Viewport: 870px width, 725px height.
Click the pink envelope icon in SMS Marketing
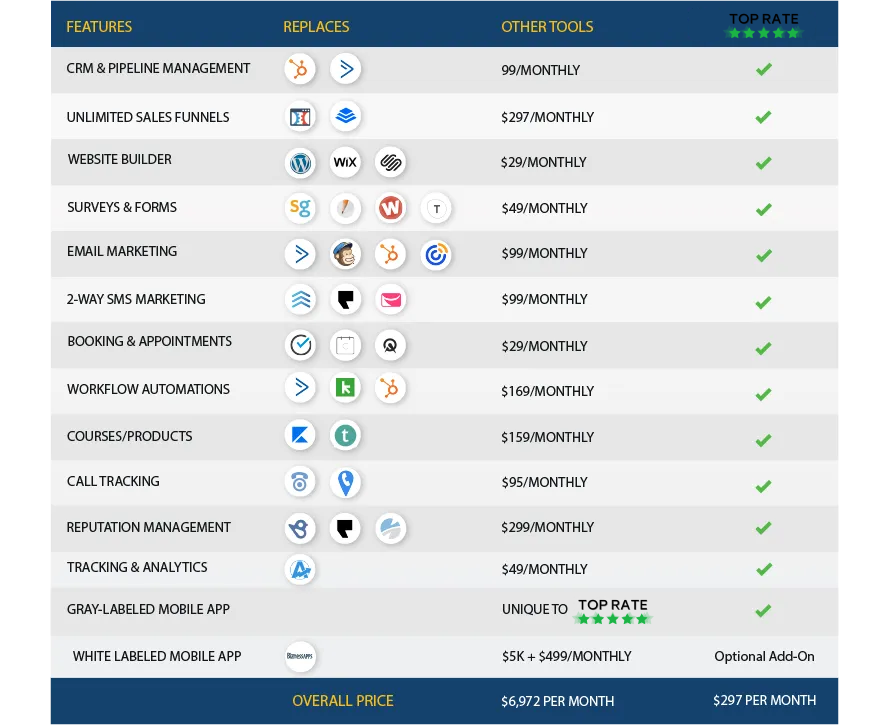click(390, 300)
